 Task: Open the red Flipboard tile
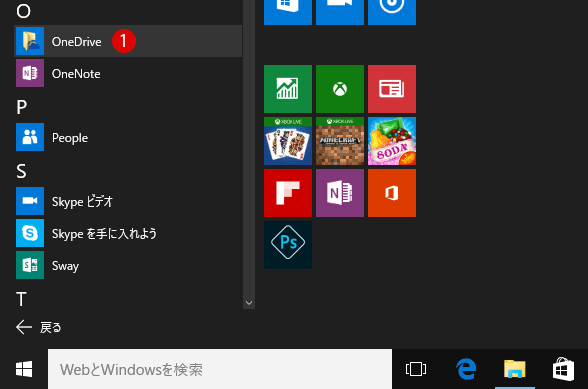[x=288, y=193]
